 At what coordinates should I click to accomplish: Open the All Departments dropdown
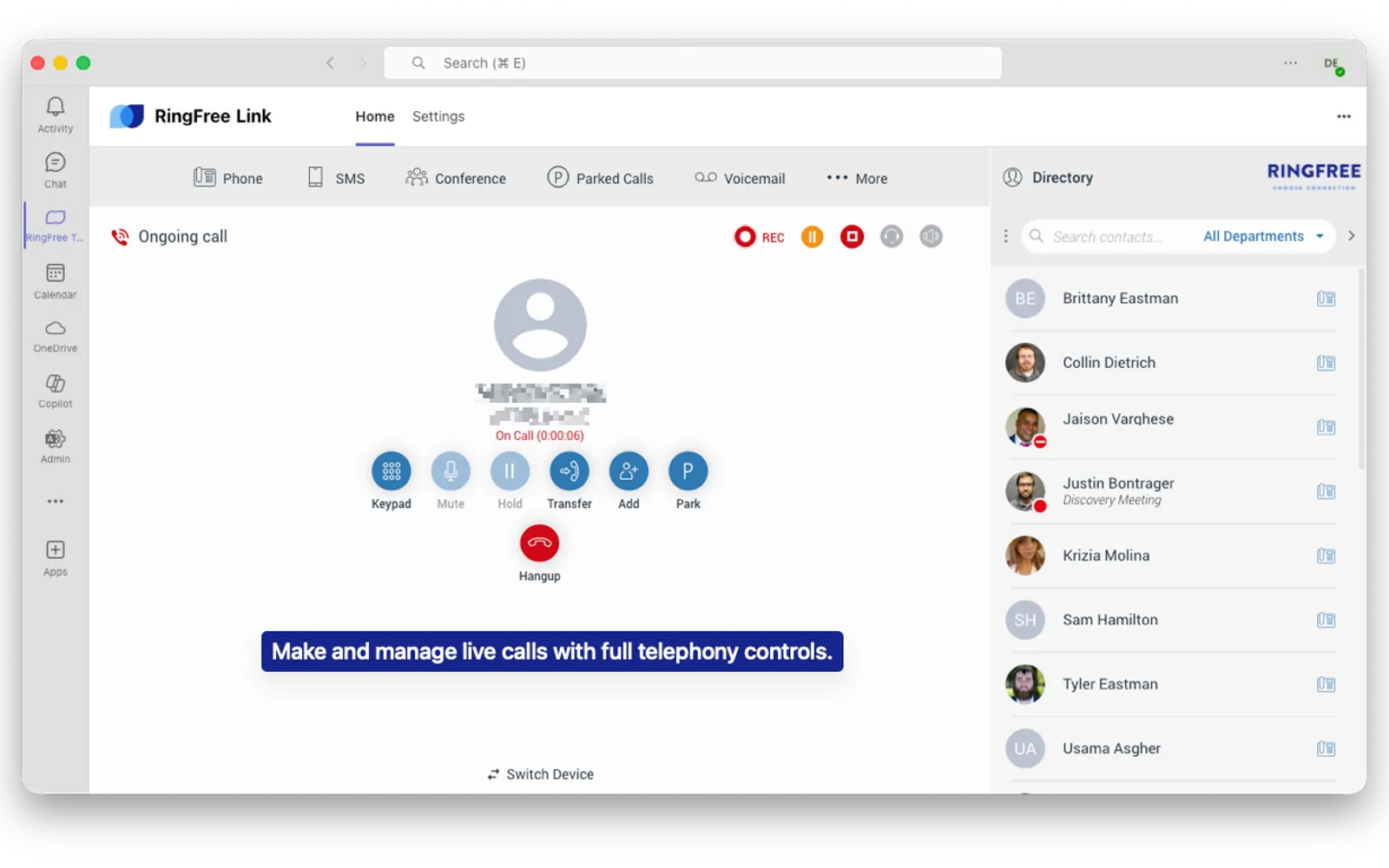[1264, 236]
